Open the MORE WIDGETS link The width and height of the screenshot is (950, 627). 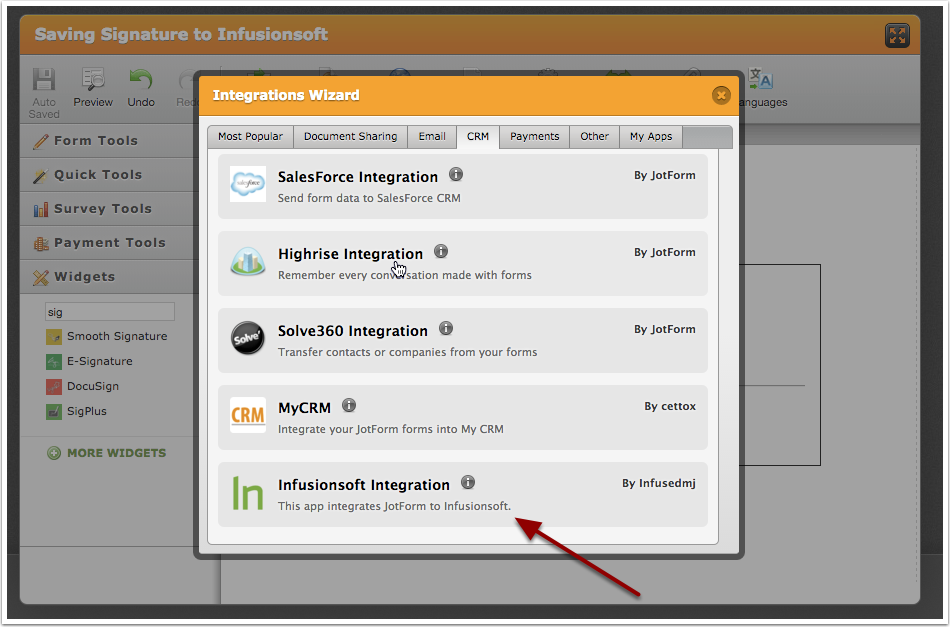(116, 453)
